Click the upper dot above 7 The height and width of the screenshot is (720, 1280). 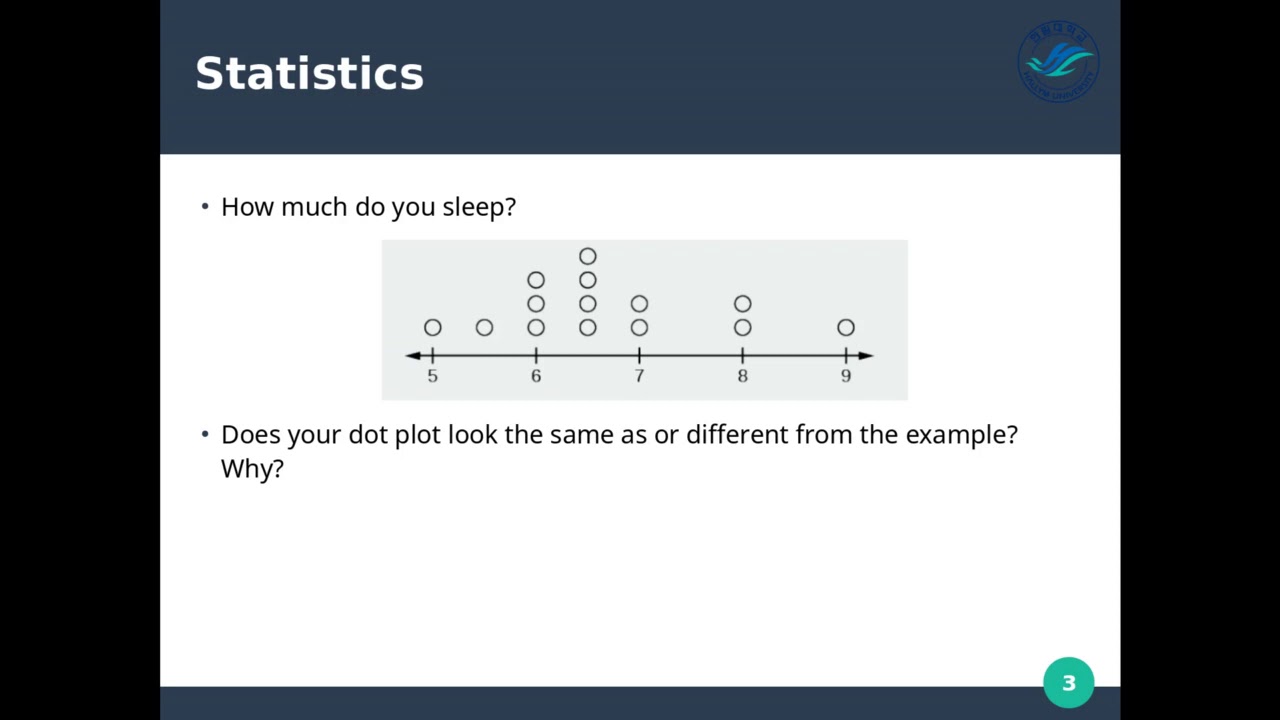pos(639,303)
